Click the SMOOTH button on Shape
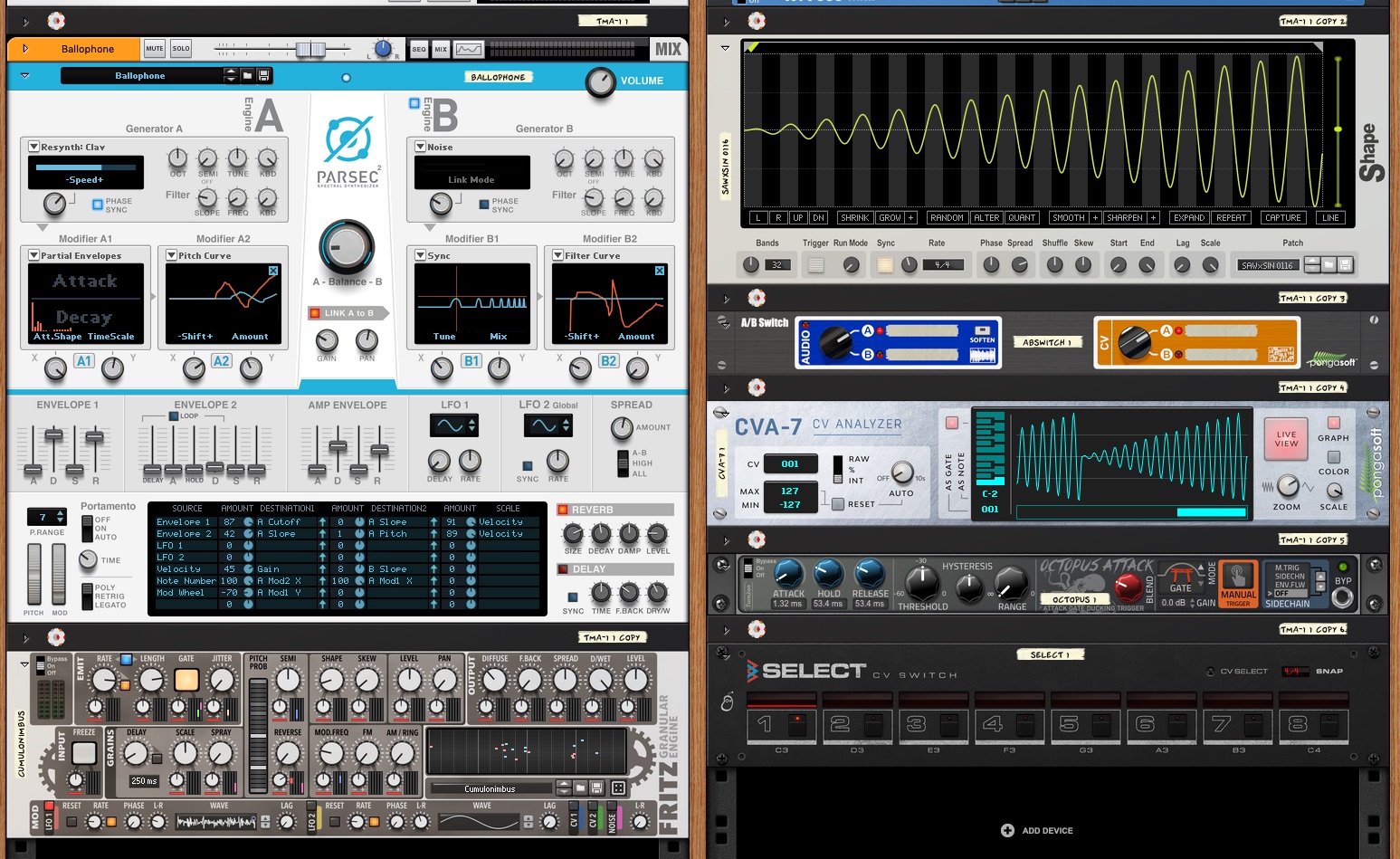Screen dimensions: 1400x859 (x=1068, y=217)
